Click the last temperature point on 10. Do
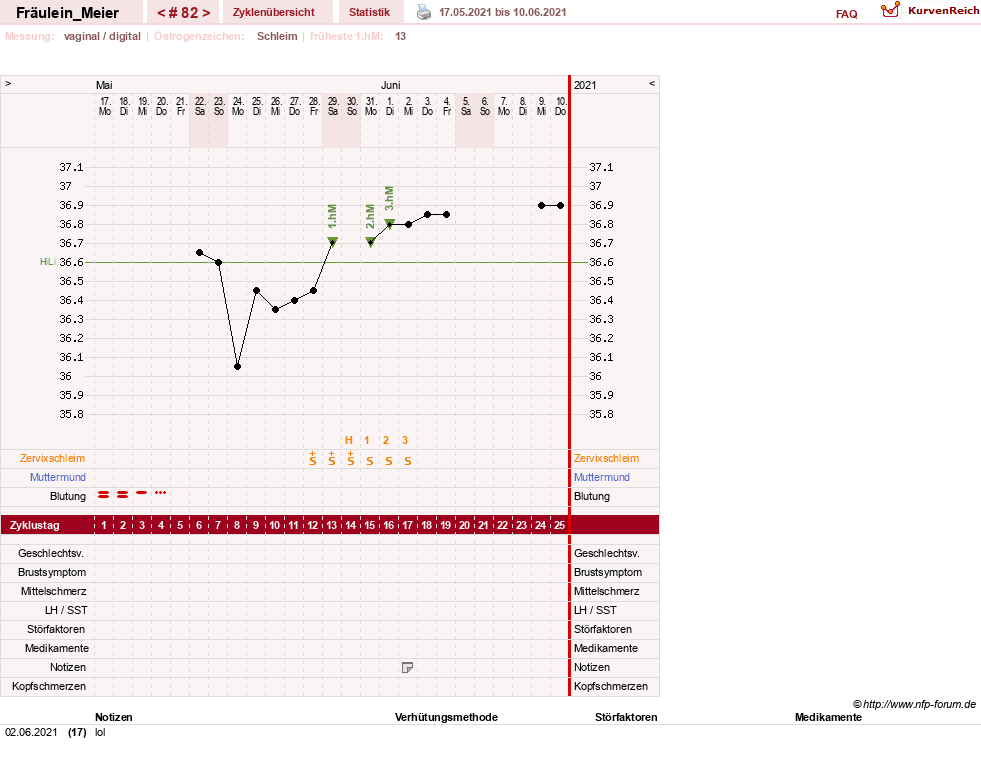 (561, 205)
